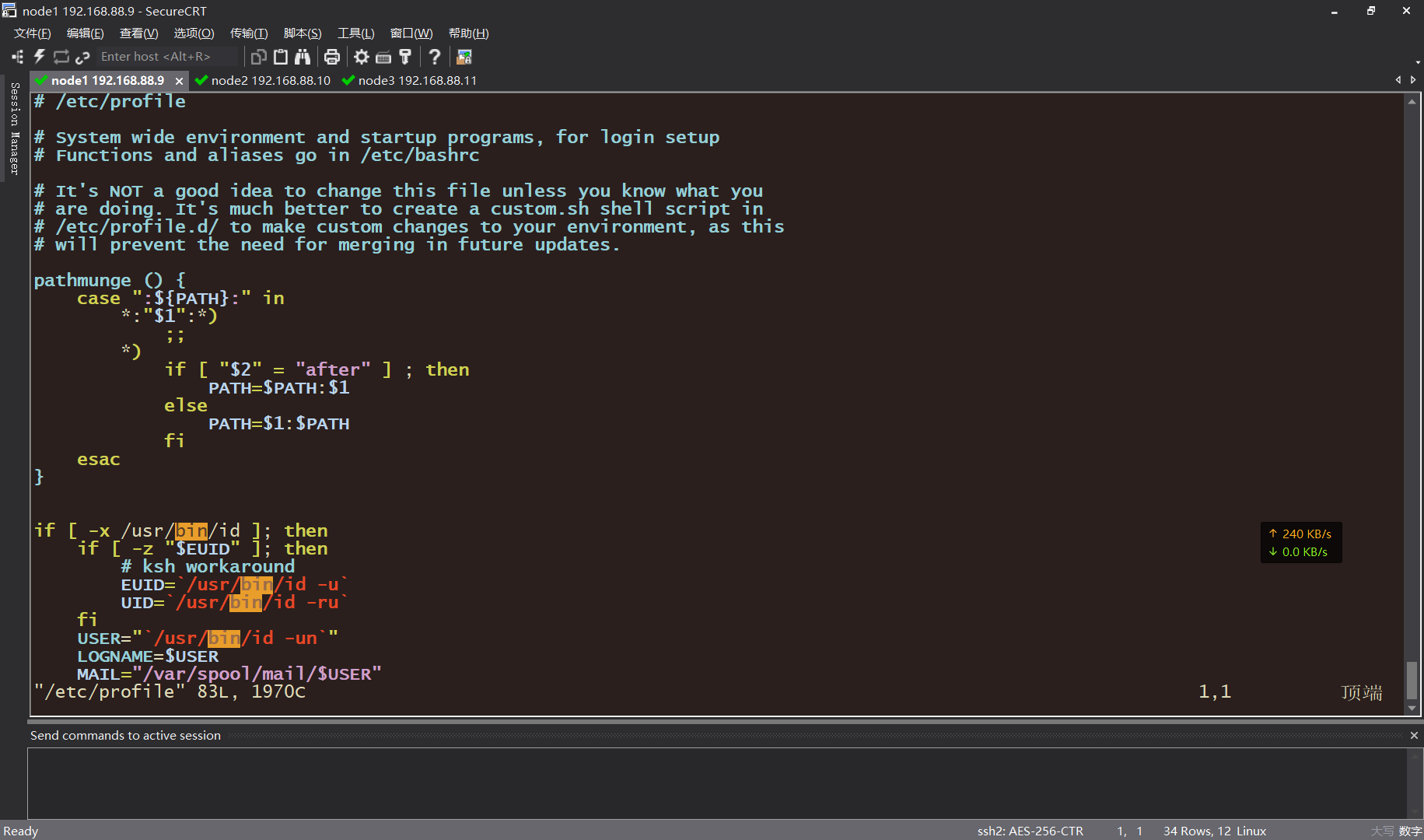This screenshot has height=840, width=1424.
Task: Click the Keymap editor keyboard icon
Action: click(383, 57)
